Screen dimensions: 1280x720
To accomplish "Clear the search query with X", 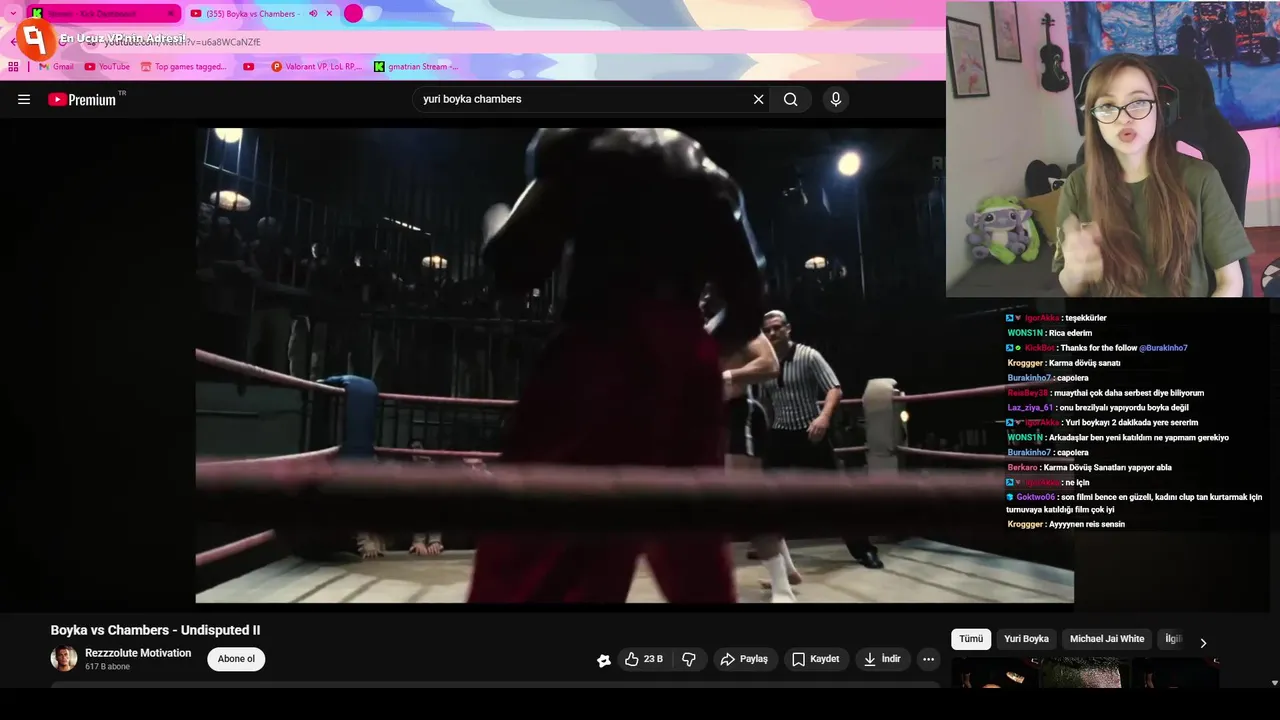I will 758,99.
